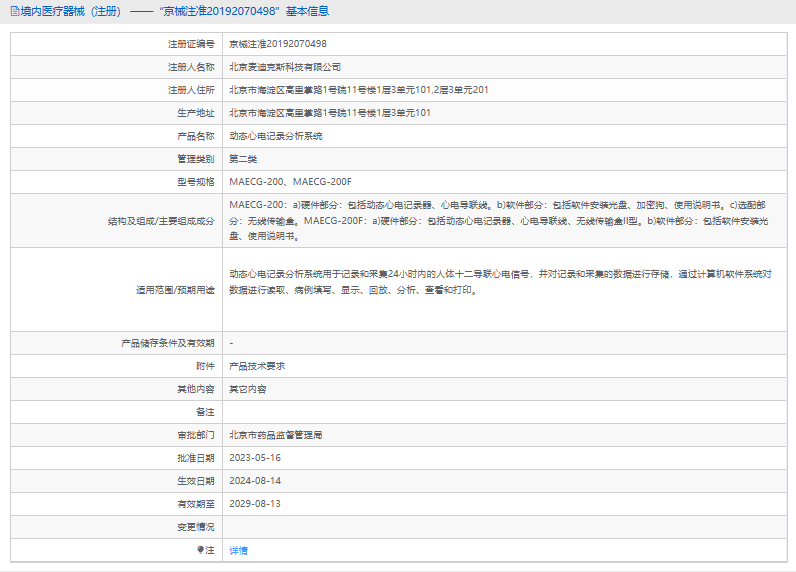Viewport: 796px width, 572px height.
Task: Click the empty 变更情况 value cell
Action: tap(500, 527)
